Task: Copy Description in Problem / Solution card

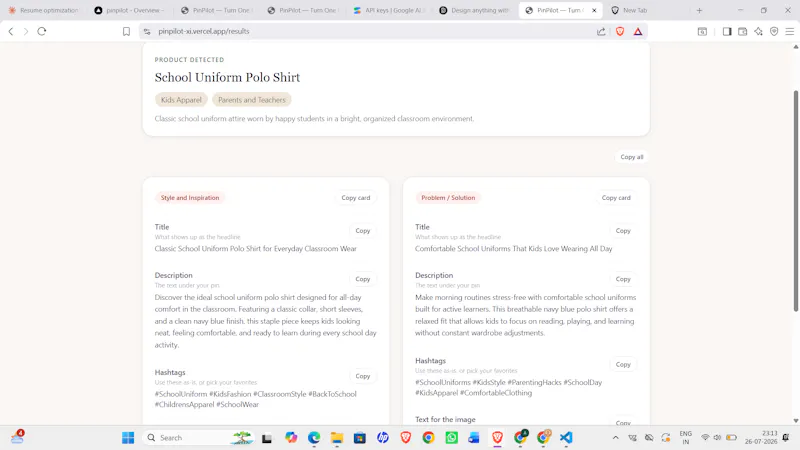Action: 623,279
